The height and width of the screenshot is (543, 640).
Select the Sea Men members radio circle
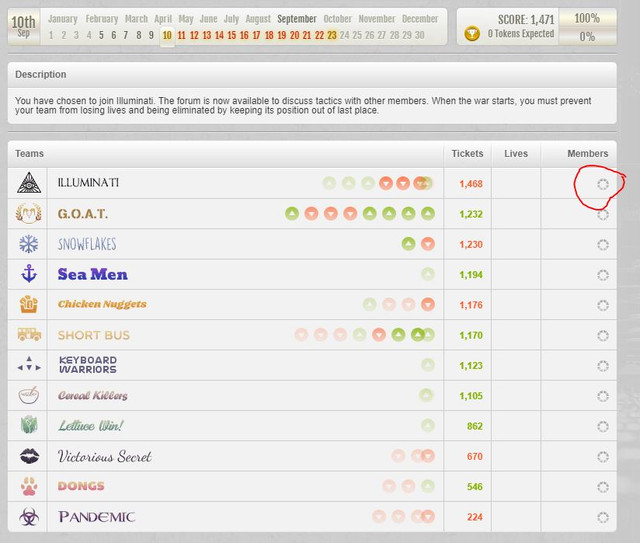pyautogui.click(x=602, y=275)
